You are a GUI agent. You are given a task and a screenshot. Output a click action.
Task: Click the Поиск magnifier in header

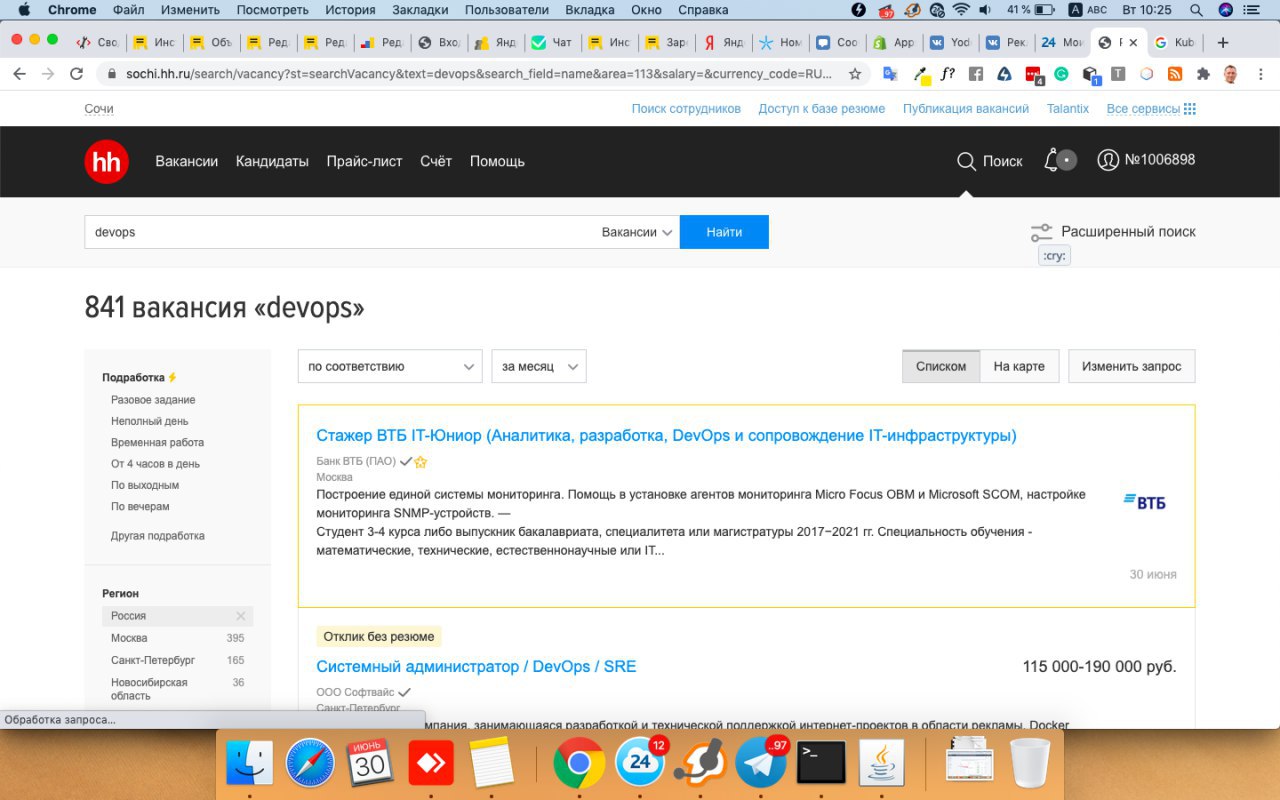coord(966,161)
